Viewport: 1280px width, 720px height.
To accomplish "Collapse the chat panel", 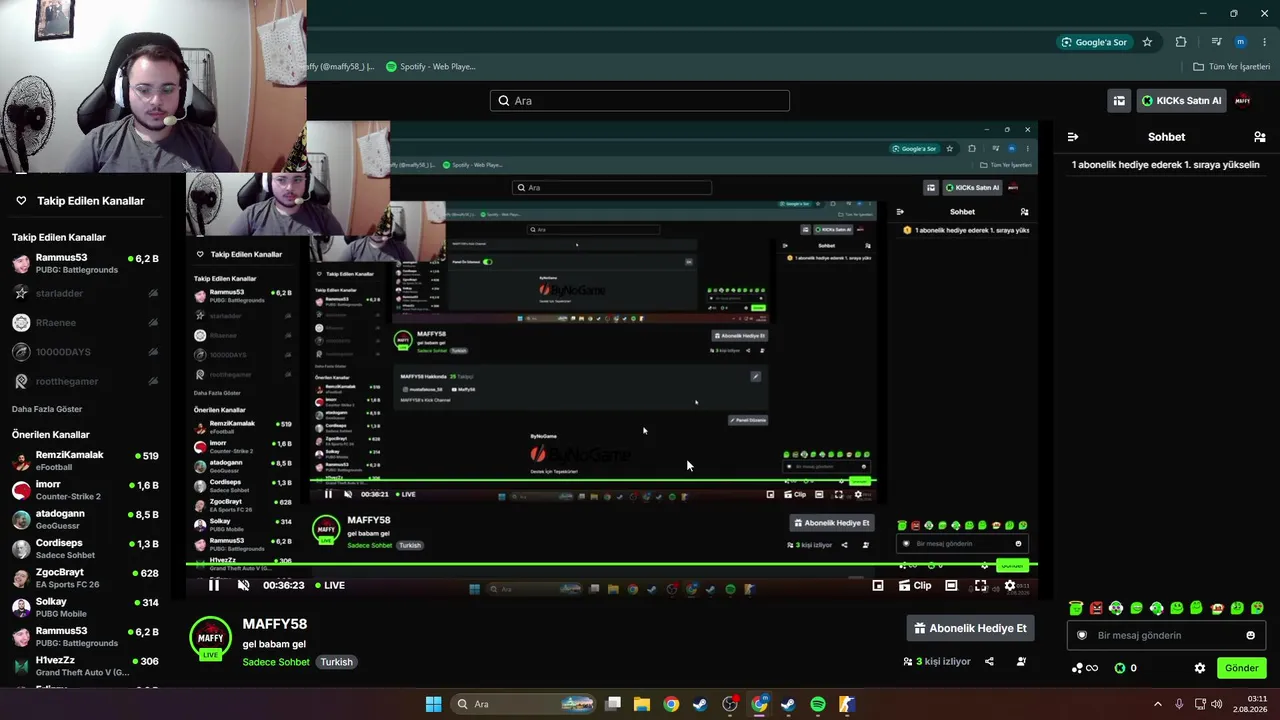I will 1073,137.
